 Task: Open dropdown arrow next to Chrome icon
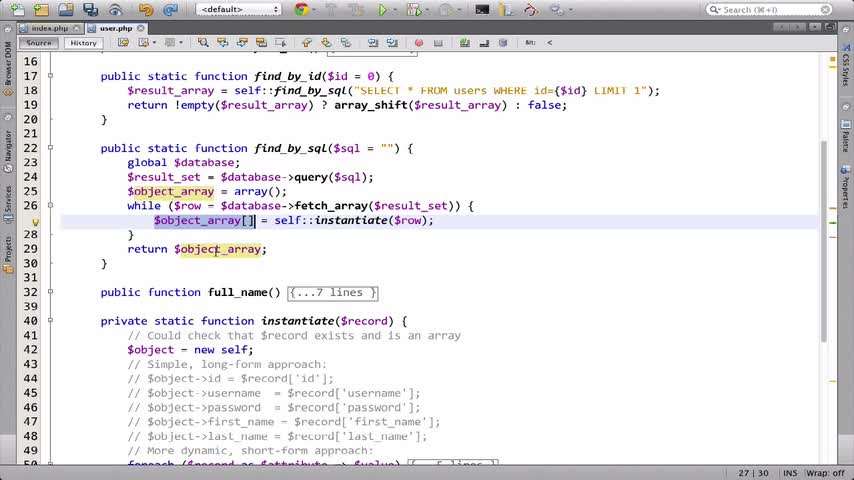[x=315, y=10]
